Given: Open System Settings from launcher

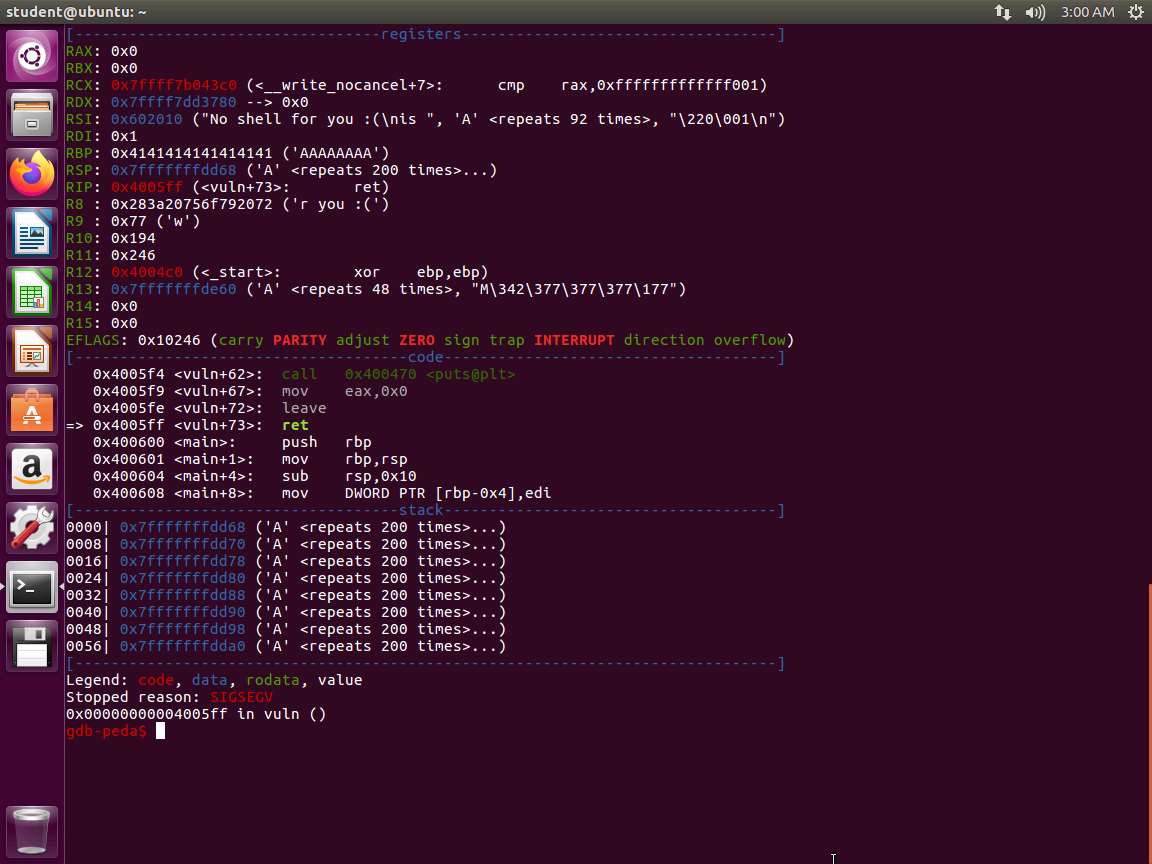Looking at the screenshot, I should (x=32, y=528).
